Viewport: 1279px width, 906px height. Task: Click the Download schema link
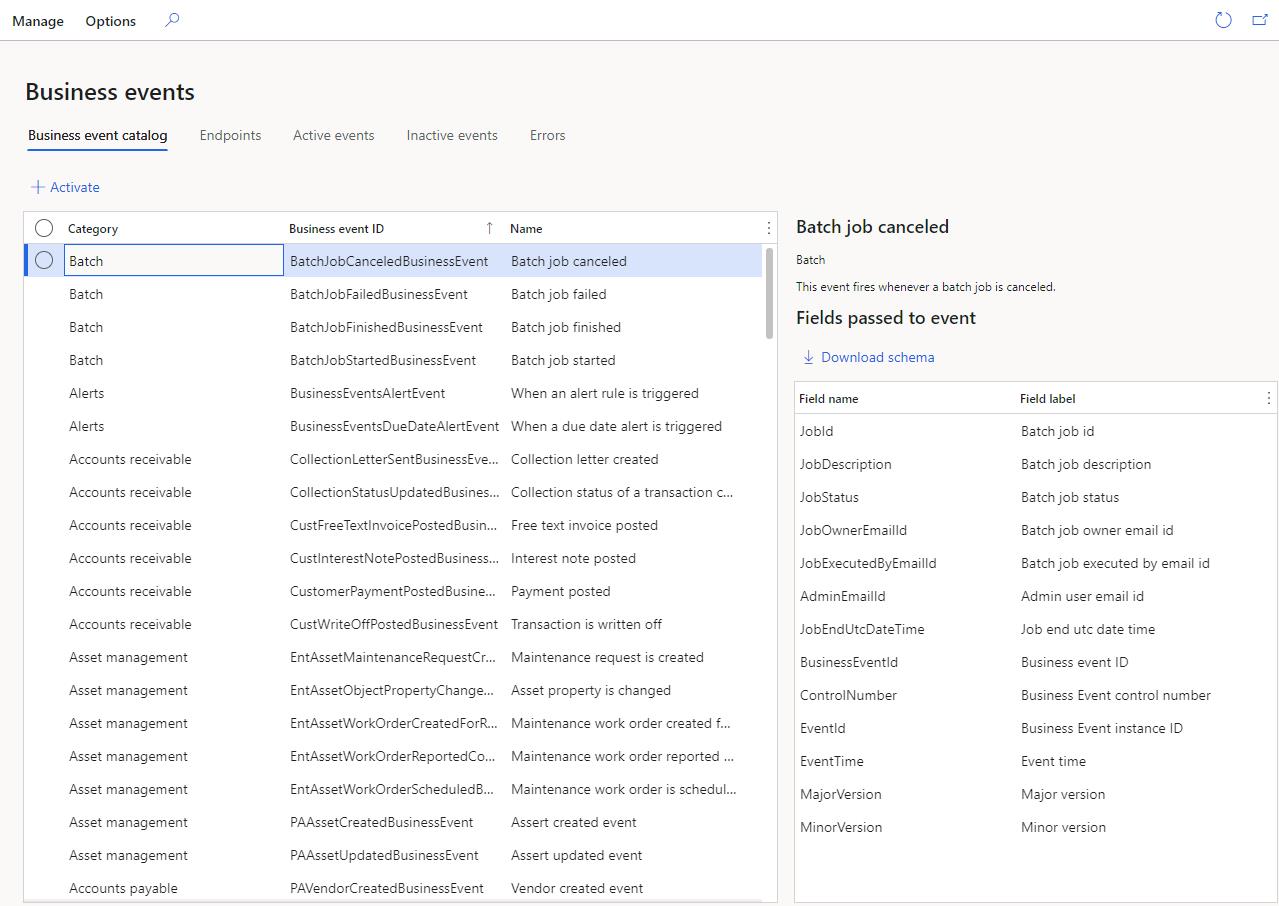877,357
